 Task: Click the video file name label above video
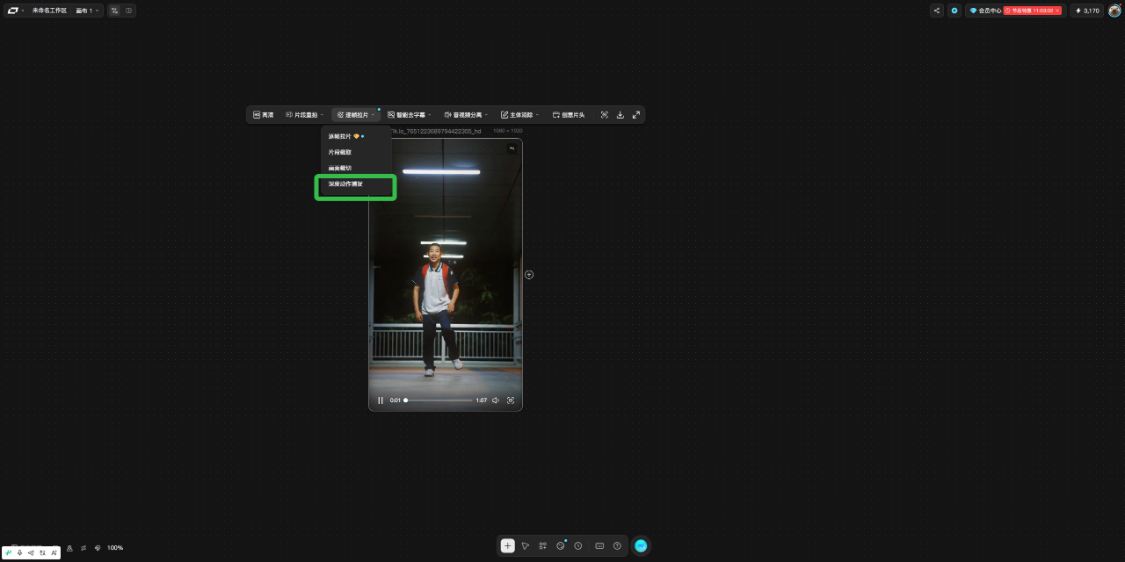pyautogui.click(x=436, y=131)
